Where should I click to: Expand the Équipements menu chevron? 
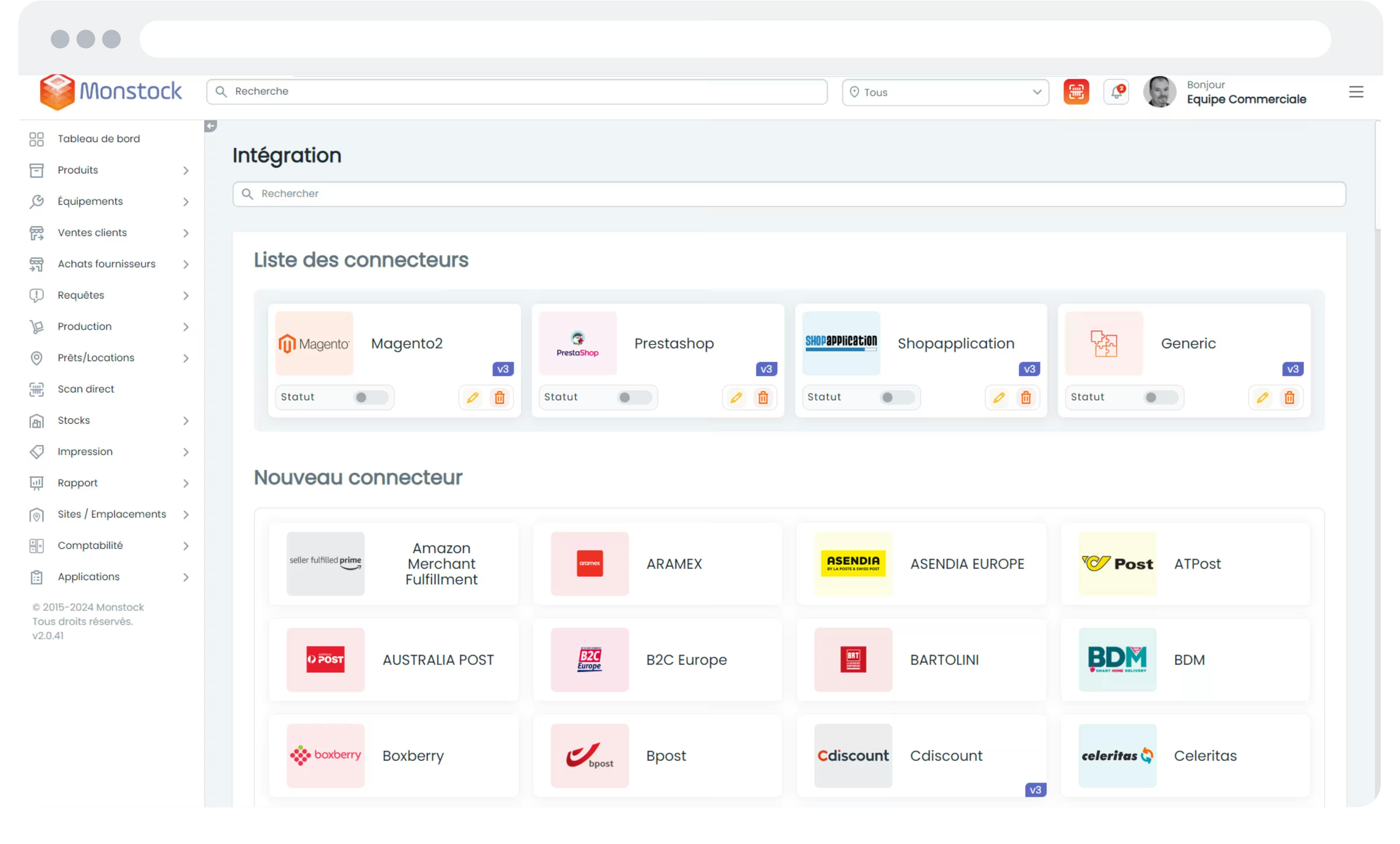pyautogui.click(x=186, y=202)
